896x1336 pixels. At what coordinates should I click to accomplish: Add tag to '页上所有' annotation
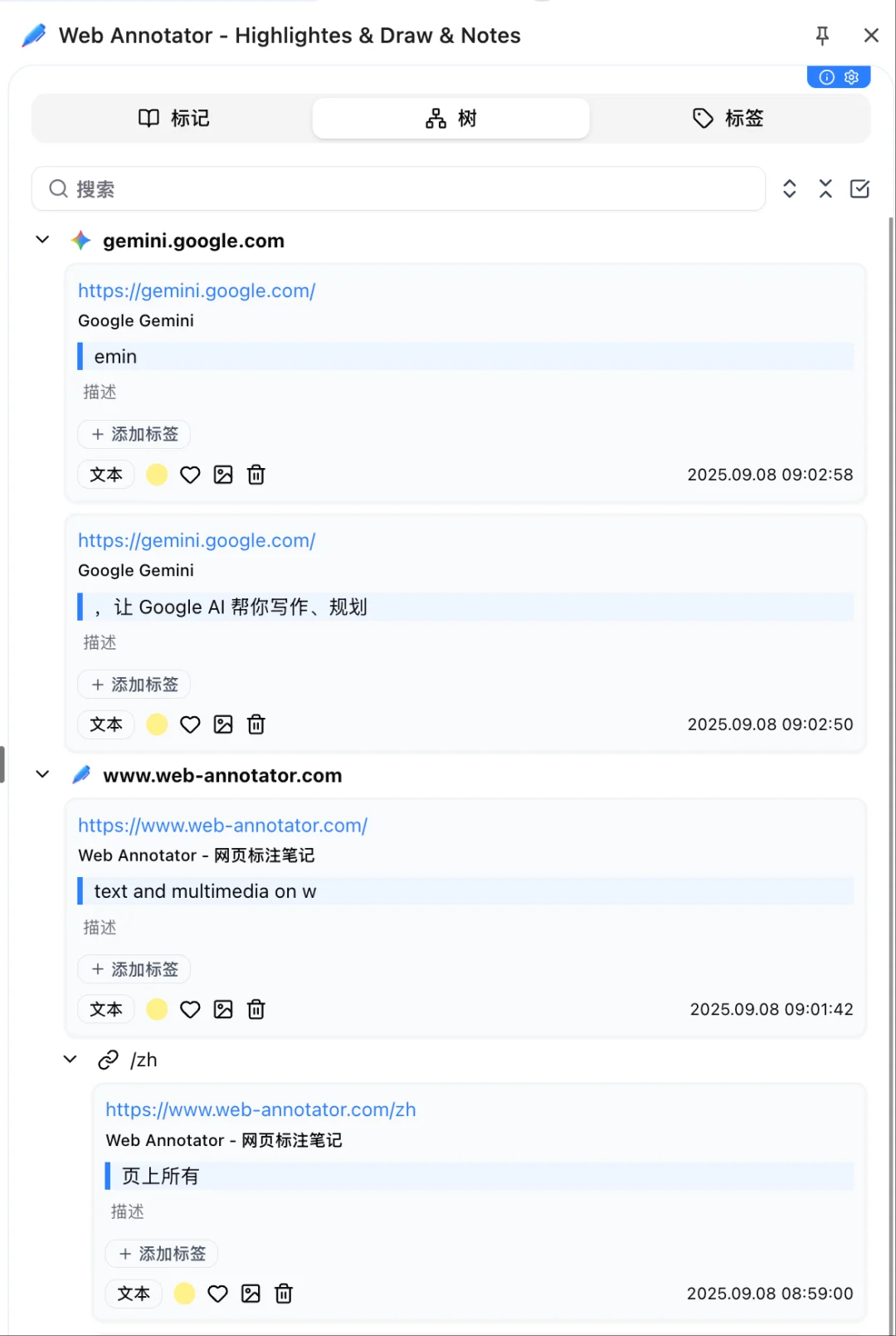pos(162,1254)
